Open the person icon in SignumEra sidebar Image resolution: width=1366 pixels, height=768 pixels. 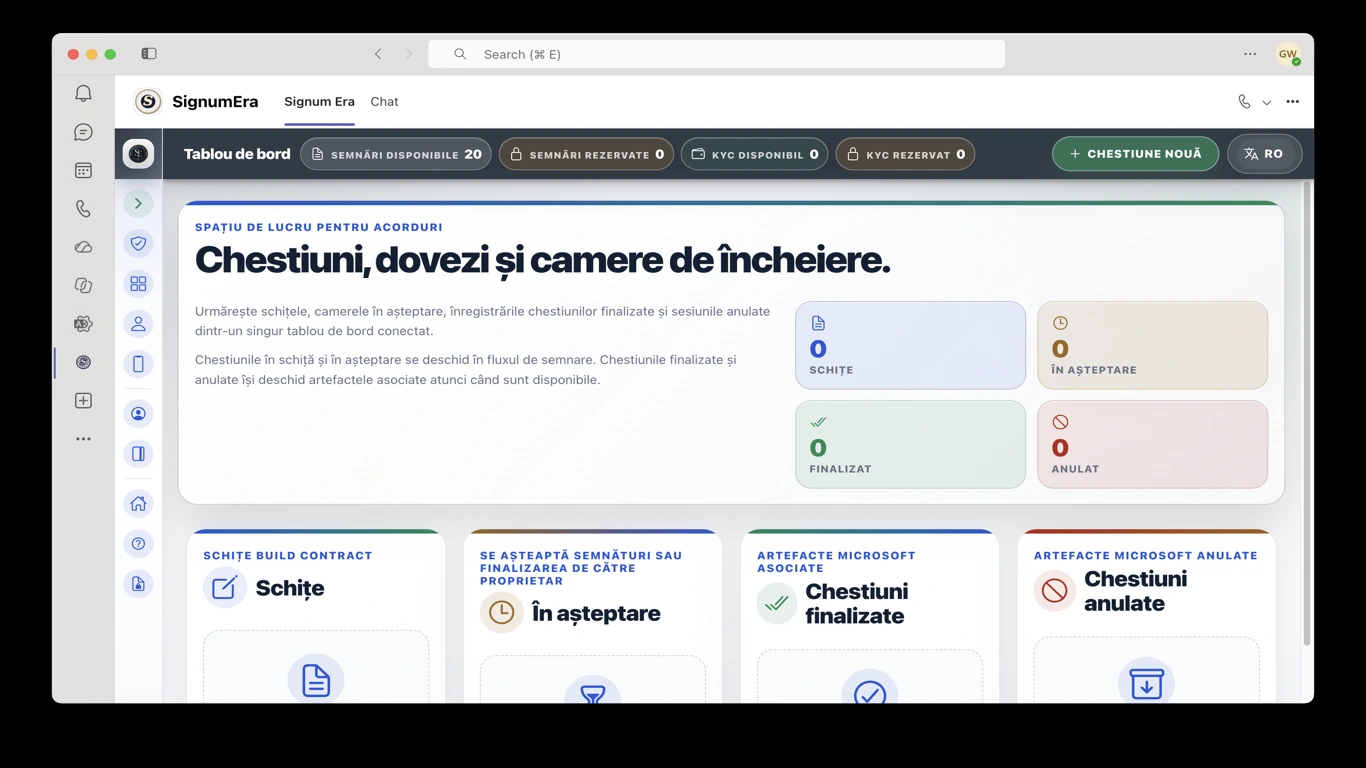point(138,323)
